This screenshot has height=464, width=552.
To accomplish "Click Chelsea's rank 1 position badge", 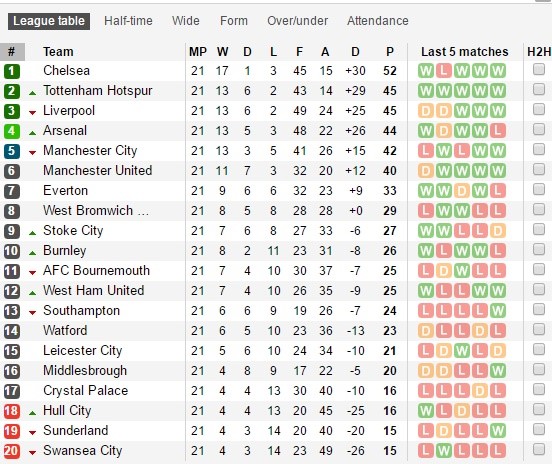I will pyautogui.click(x=12, y=71).
